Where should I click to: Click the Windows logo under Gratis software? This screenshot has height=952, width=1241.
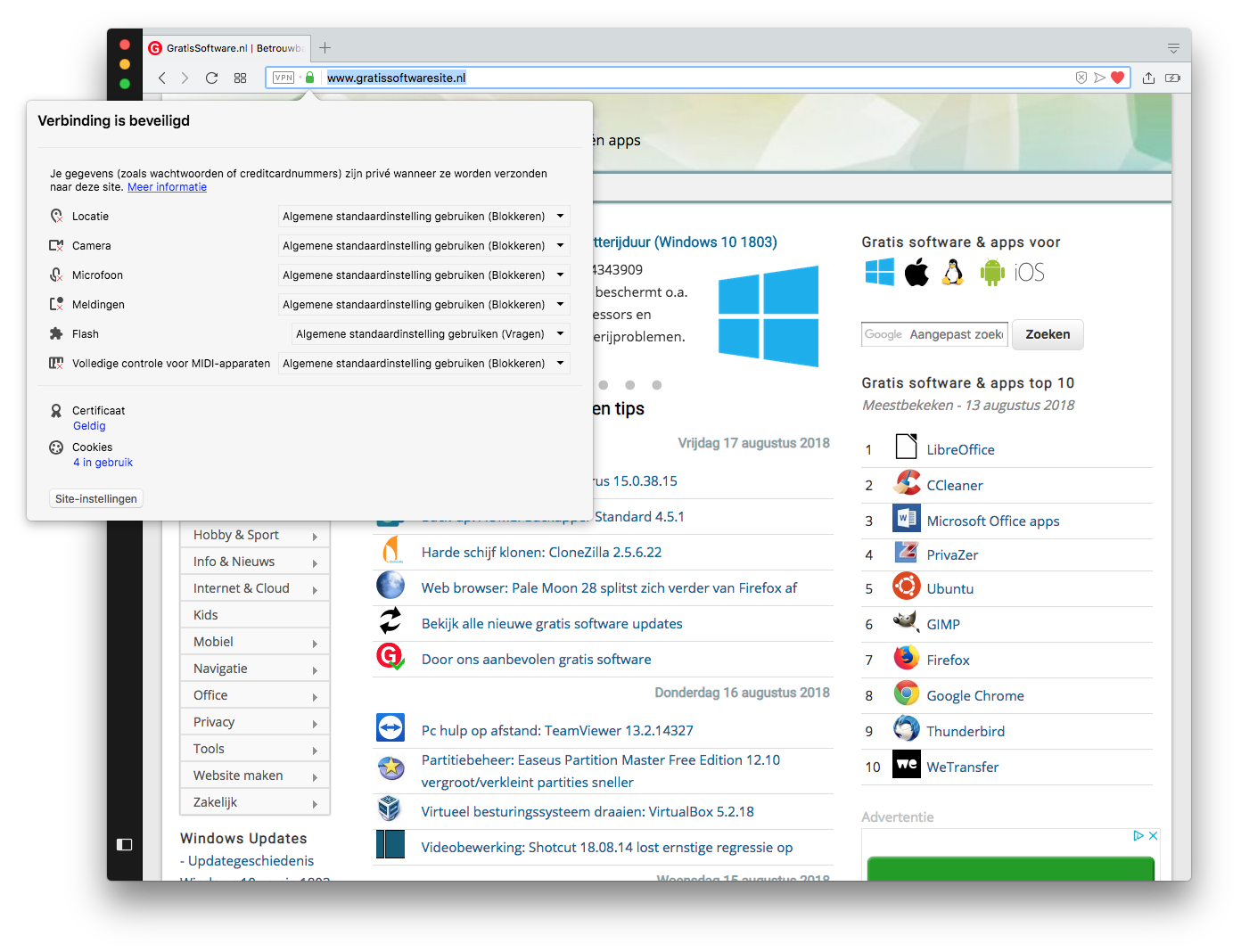pos(879,272)
